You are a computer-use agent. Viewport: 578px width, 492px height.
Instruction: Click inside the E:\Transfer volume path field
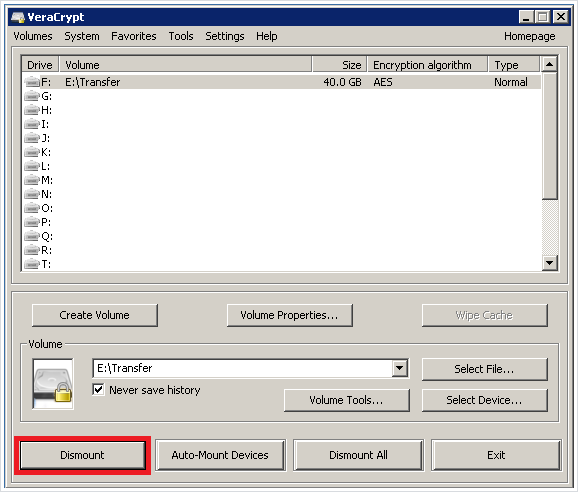coord(243,368)
